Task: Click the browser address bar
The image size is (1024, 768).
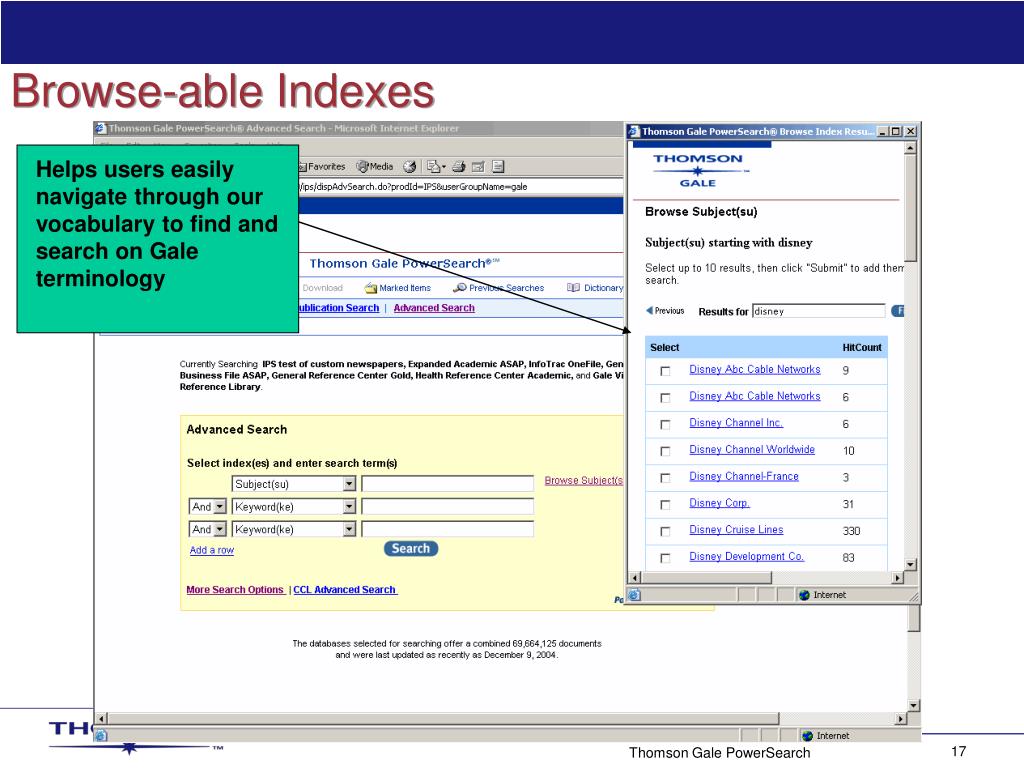Action: point(460,187)
